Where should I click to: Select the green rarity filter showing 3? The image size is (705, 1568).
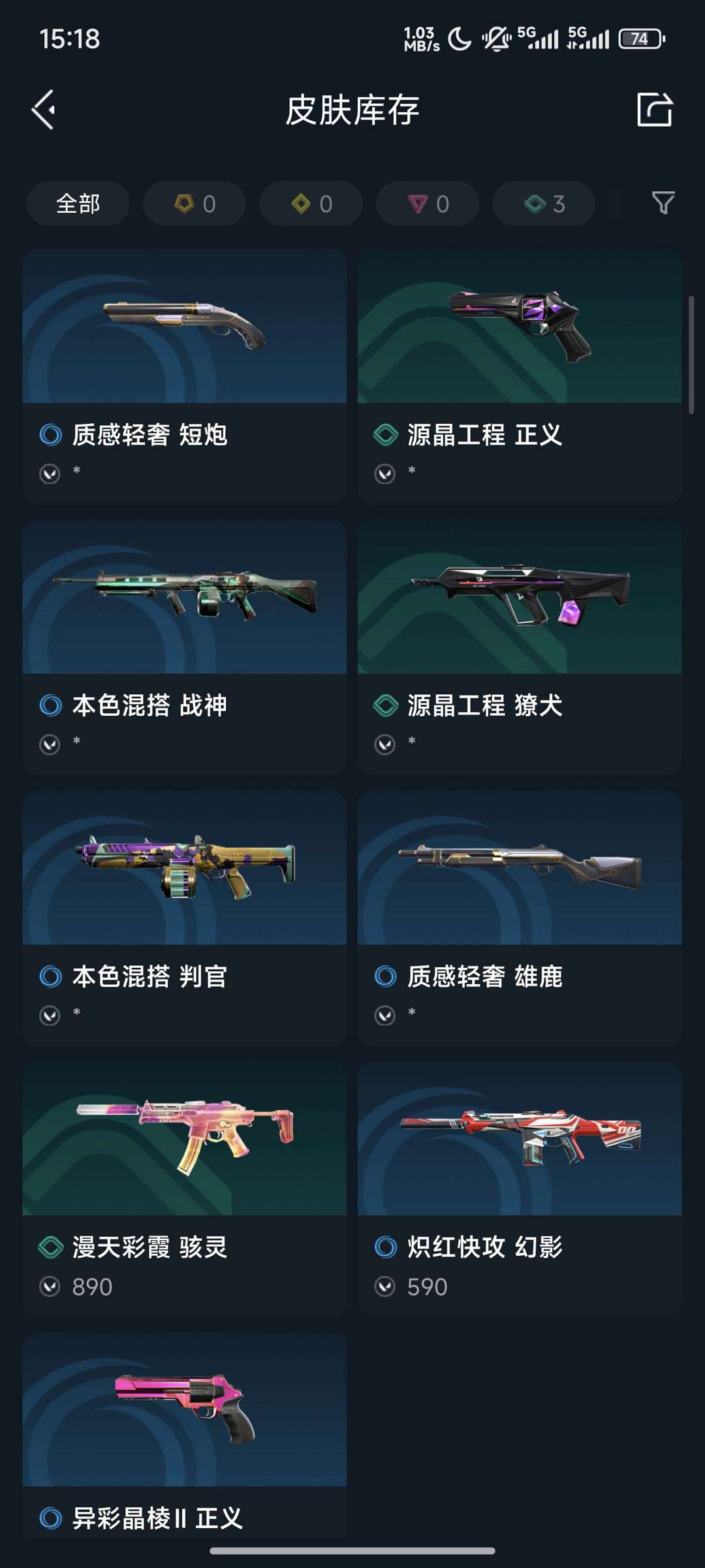point(544,204)
